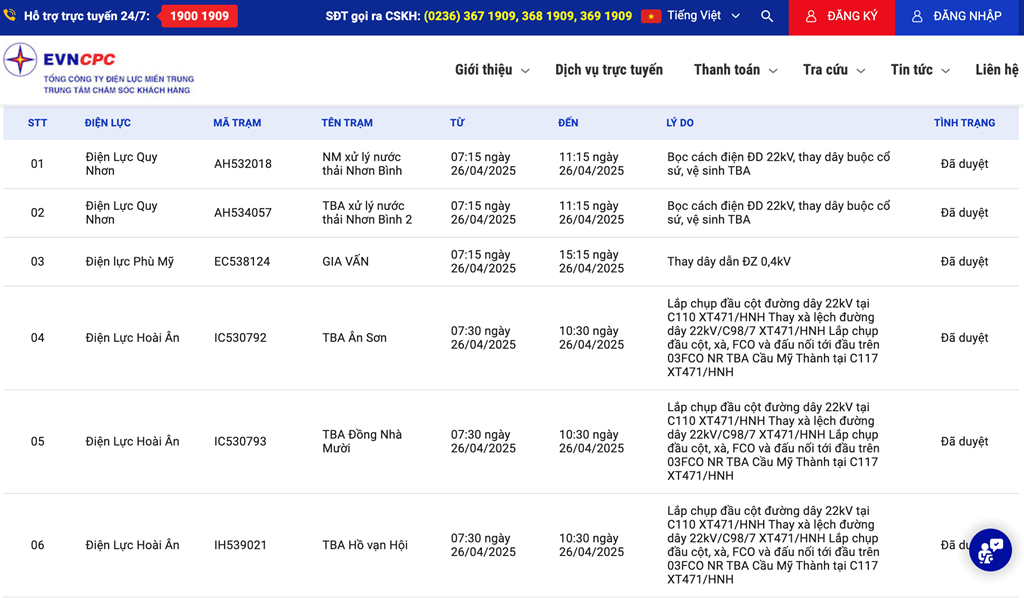
Task: Open the Liên hệ menu
Action: pos(997,70)
